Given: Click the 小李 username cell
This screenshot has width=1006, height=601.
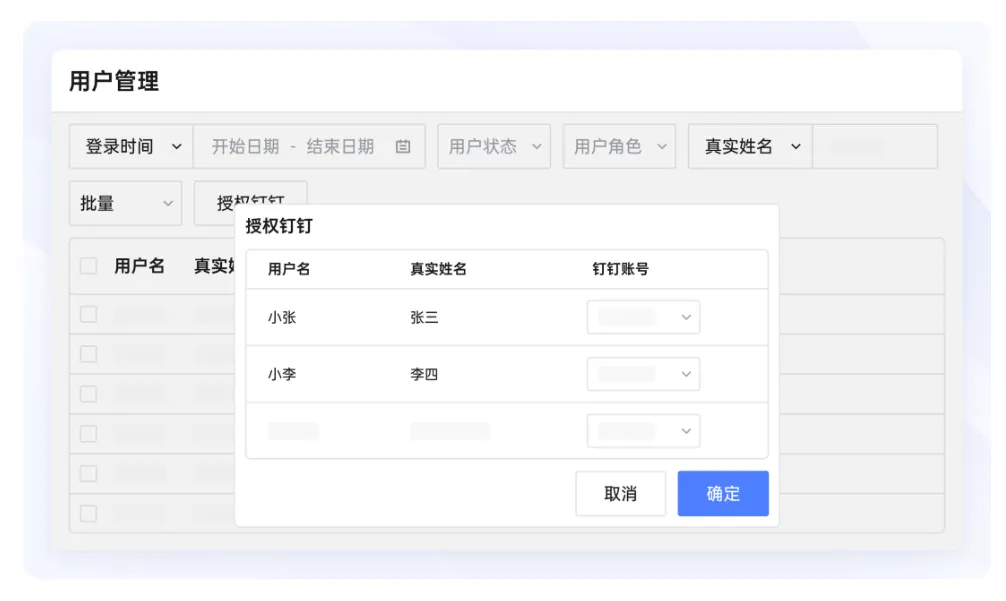Looking at the screenshot, I should point(282,374).
